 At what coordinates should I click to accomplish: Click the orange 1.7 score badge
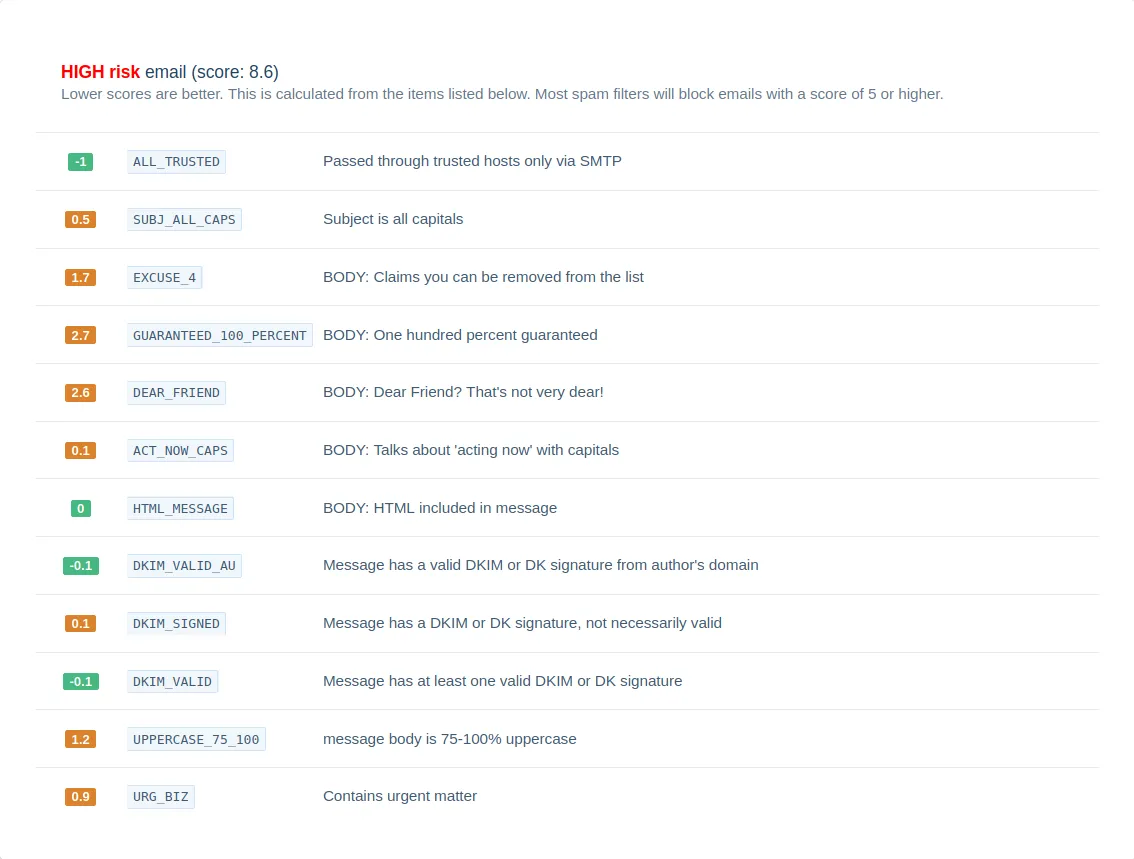pyautogui.click(x=80, y=277)
